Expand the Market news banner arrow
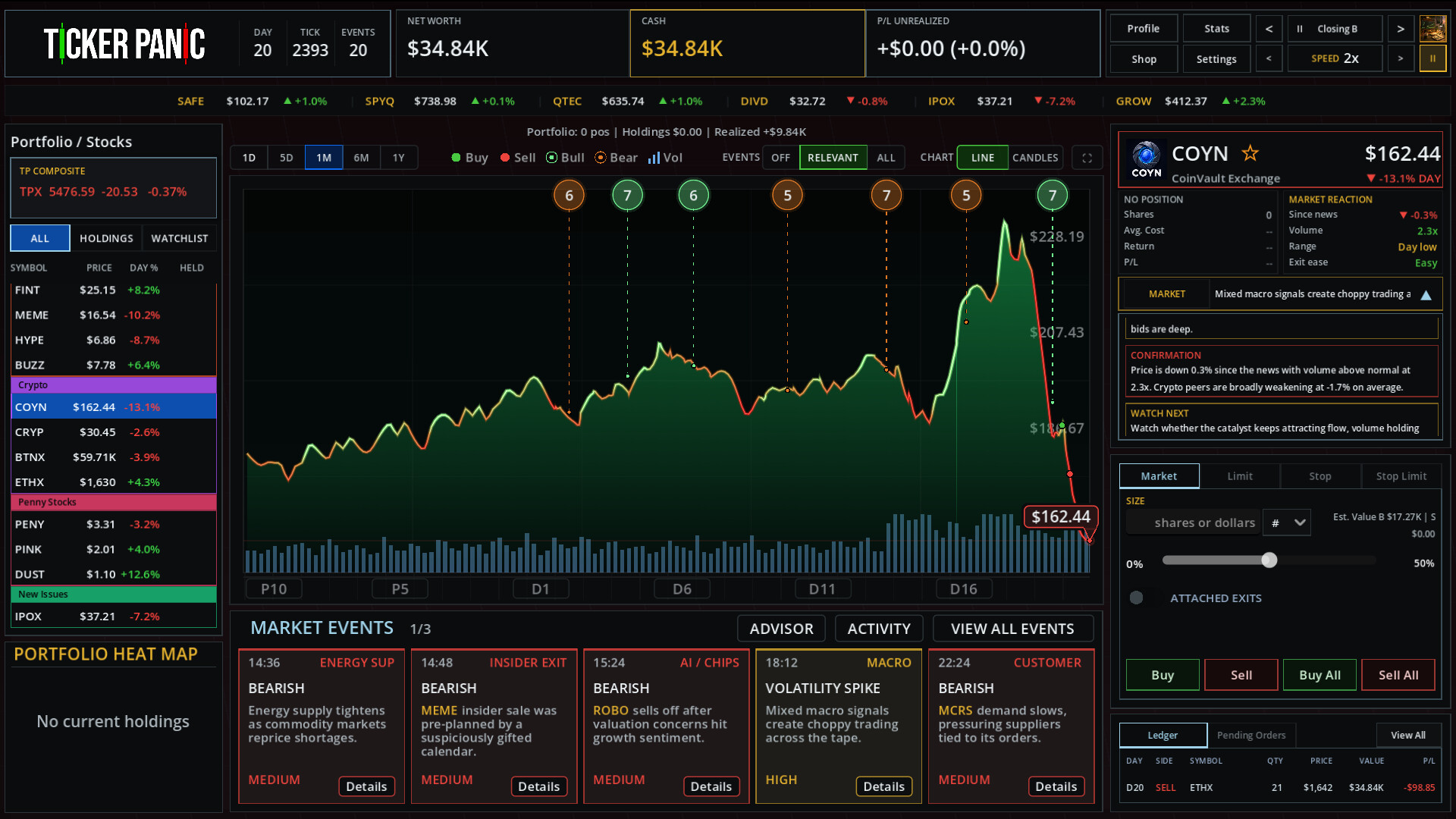 click(x=1426, y=295)
